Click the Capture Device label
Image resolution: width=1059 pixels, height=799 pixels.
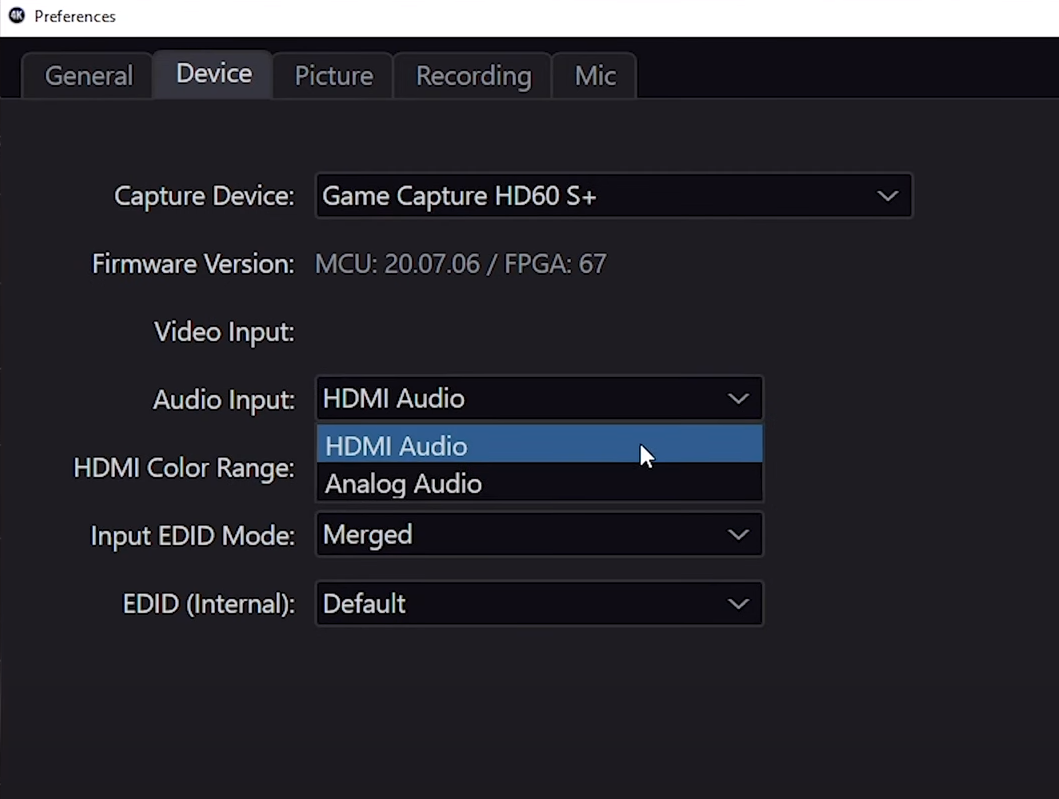[x=204, y=196]
